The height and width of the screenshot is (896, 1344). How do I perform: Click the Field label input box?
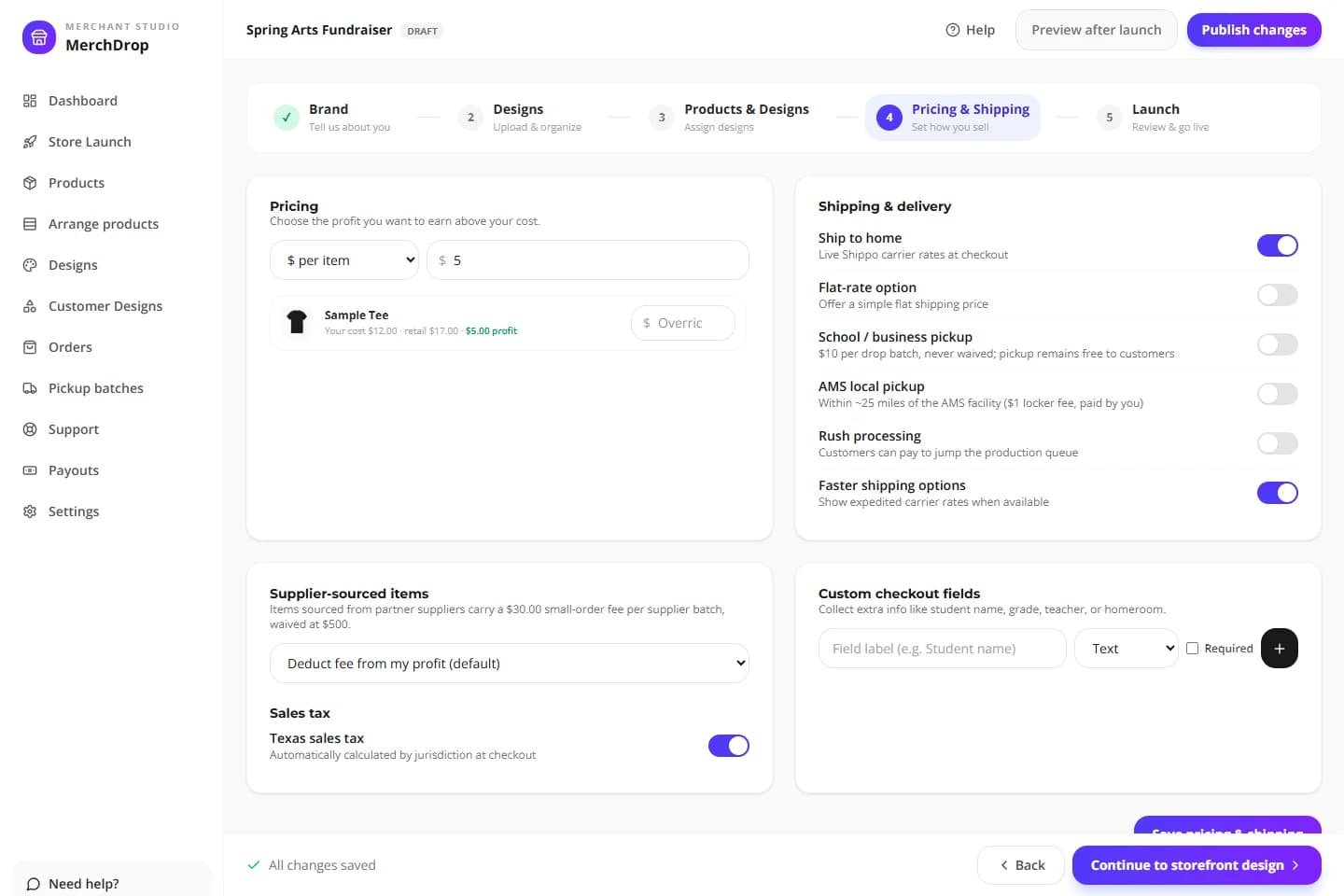(x=943, y=649)
